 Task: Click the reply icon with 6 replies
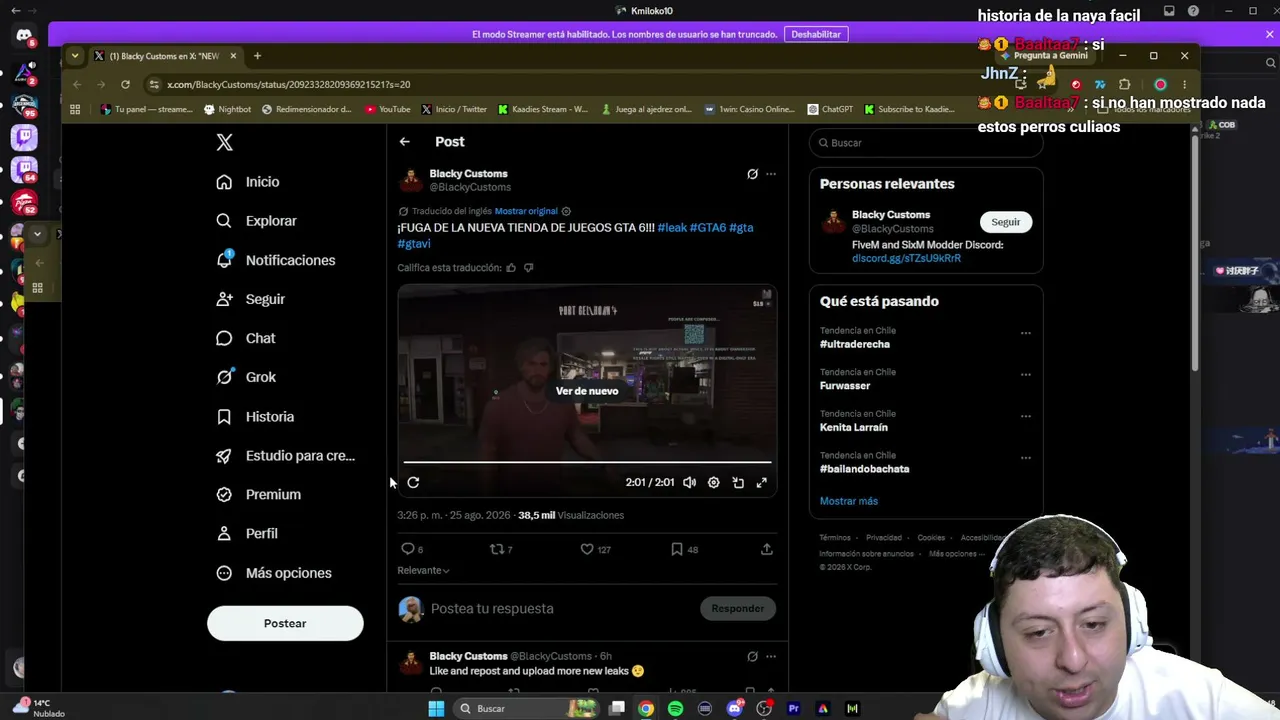click(407, 549)
